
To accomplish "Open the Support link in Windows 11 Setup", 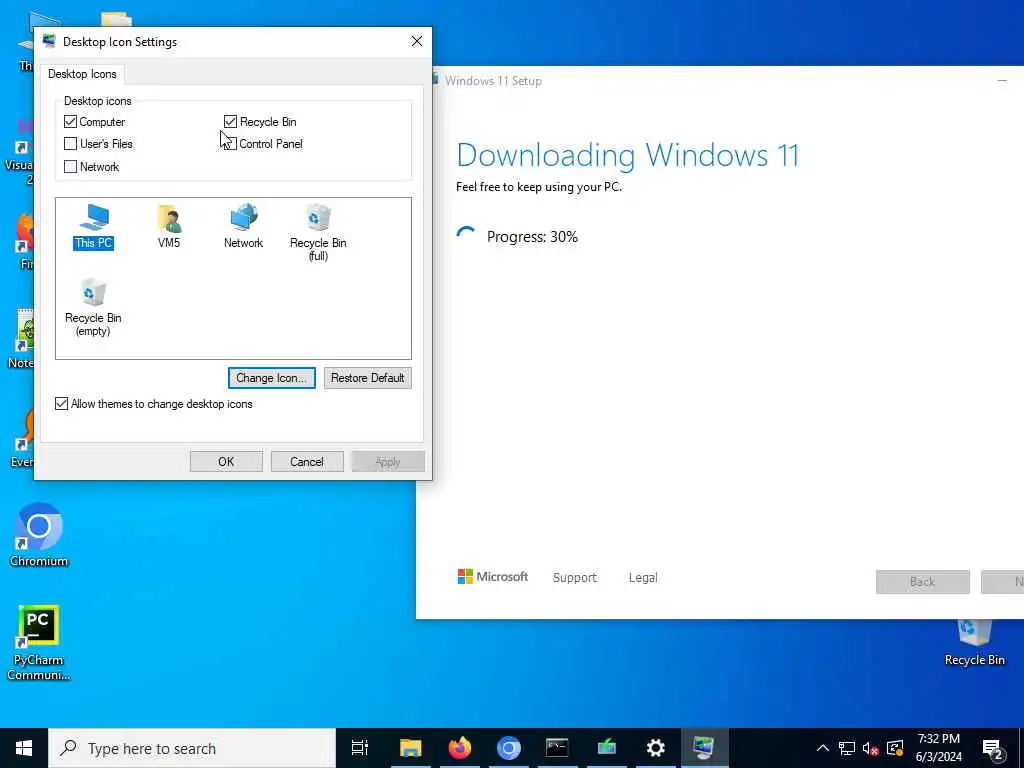I will (575, 577).
